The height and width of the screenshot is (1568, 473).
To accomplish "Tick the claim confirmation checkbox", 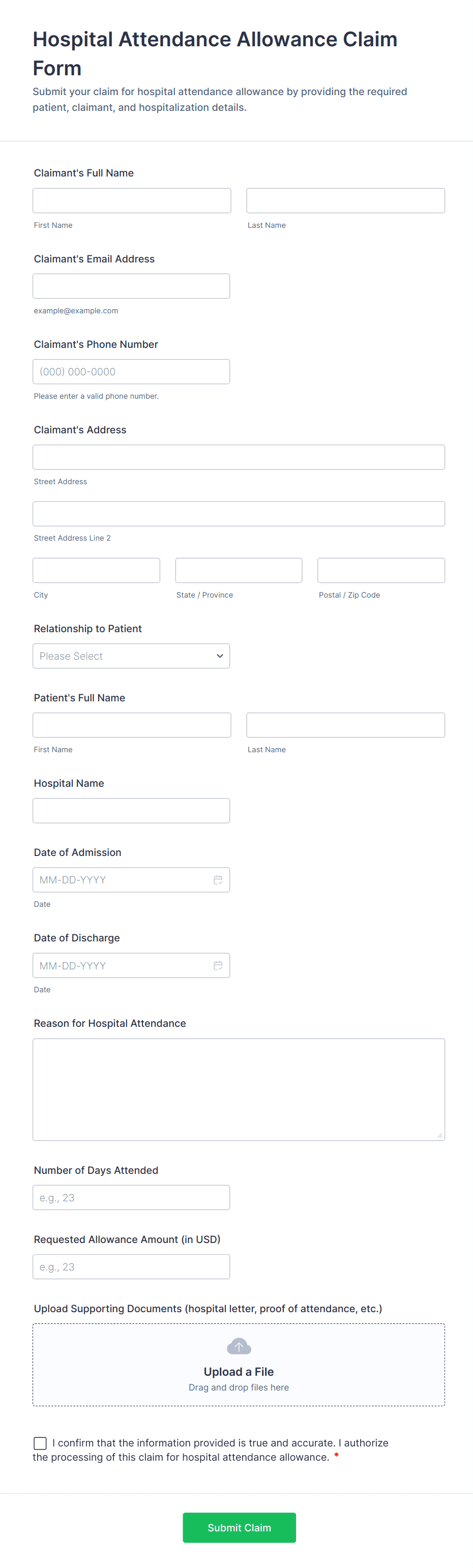I will (40, 1442).
